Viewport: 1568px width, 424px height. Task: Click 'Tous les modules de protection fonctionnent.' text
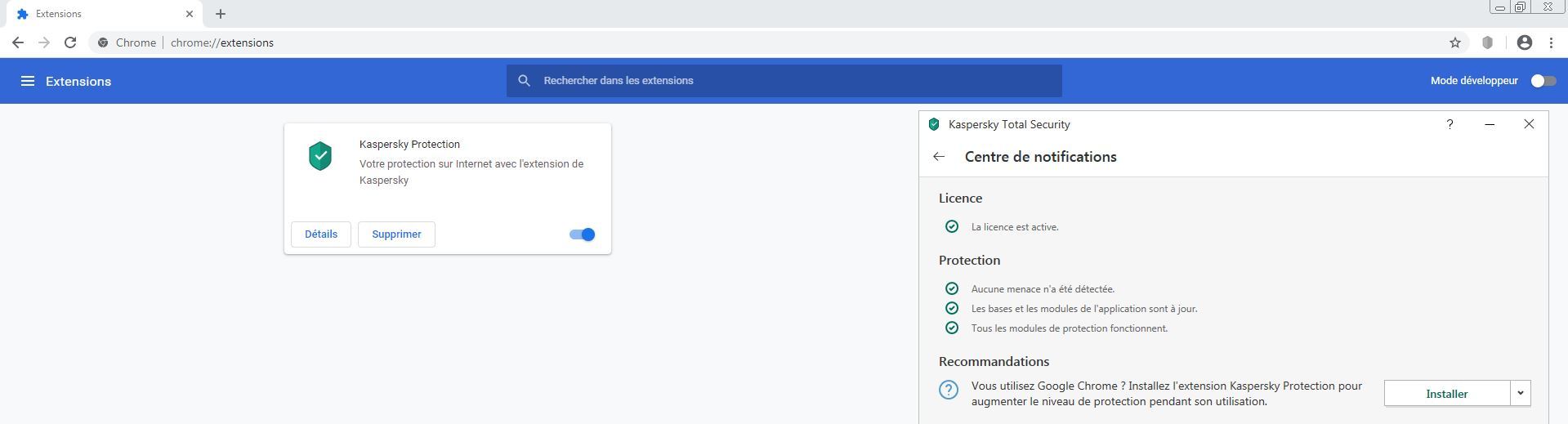coord(1070,328)
